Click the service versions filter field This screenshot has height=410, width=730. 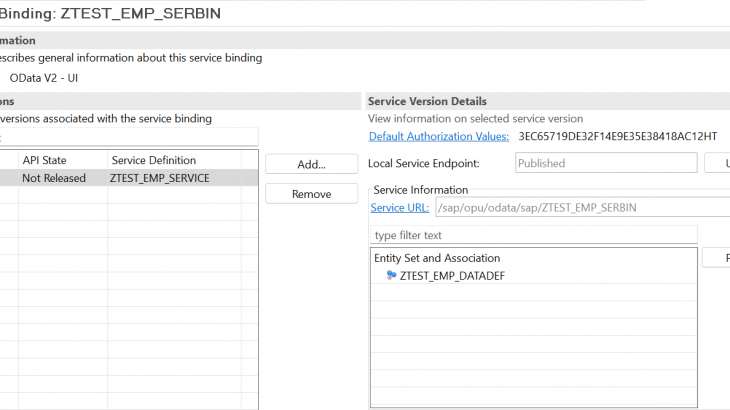[130, 136]
